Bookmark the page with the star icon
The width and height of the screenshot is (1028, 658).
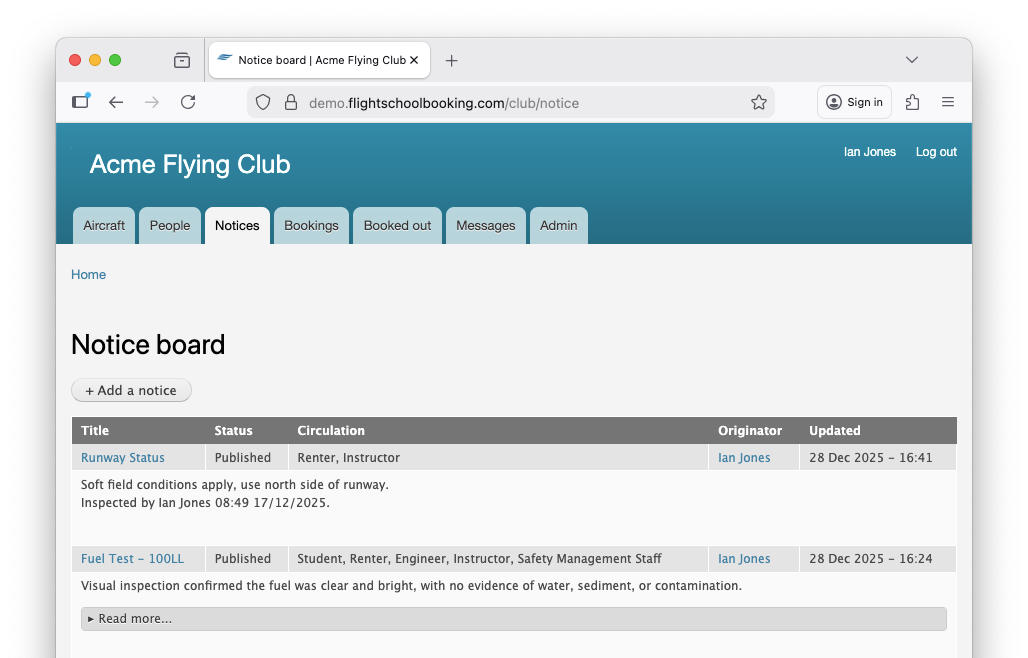[758, 102]
